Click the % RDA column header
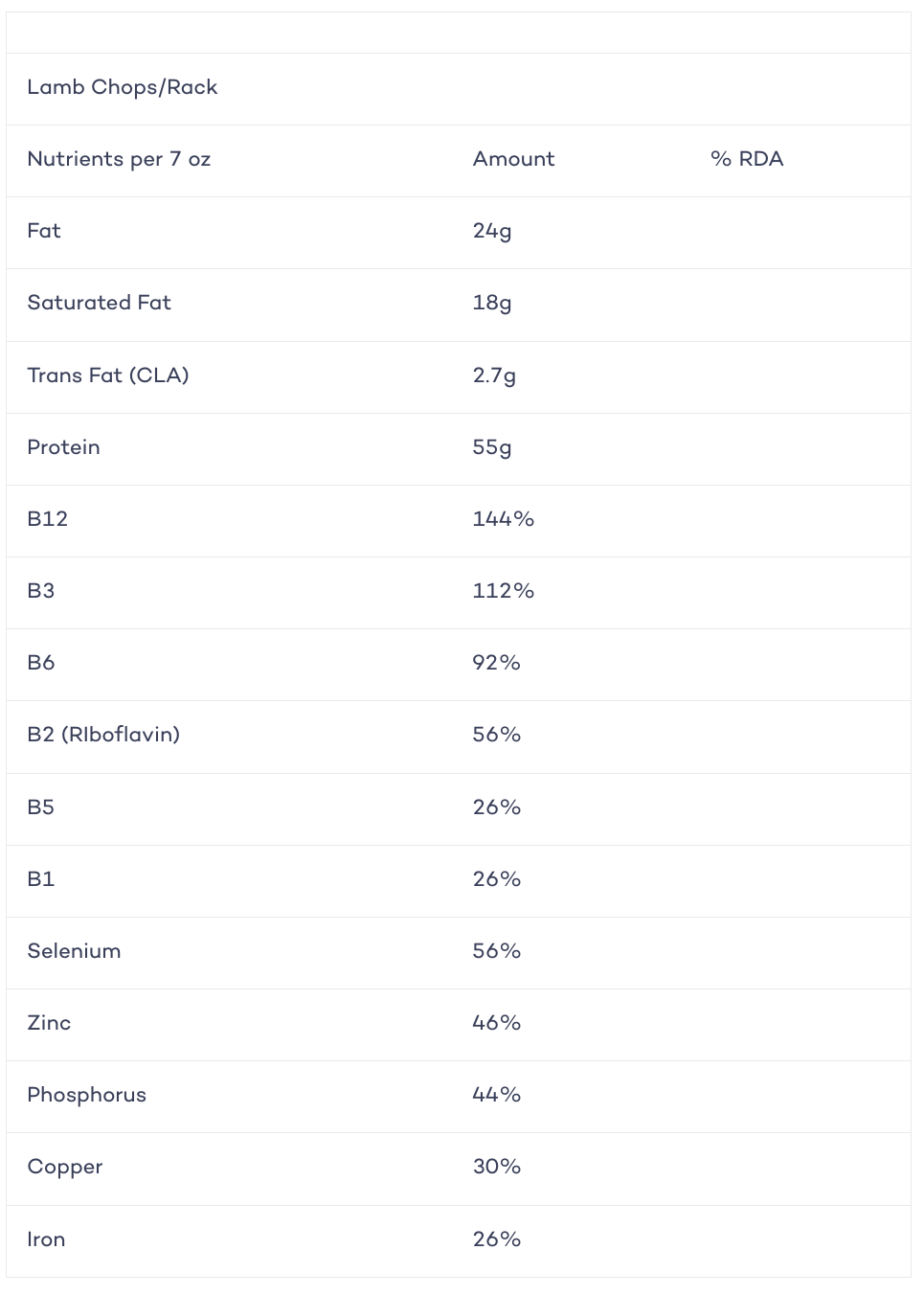 tap(747, 159)
